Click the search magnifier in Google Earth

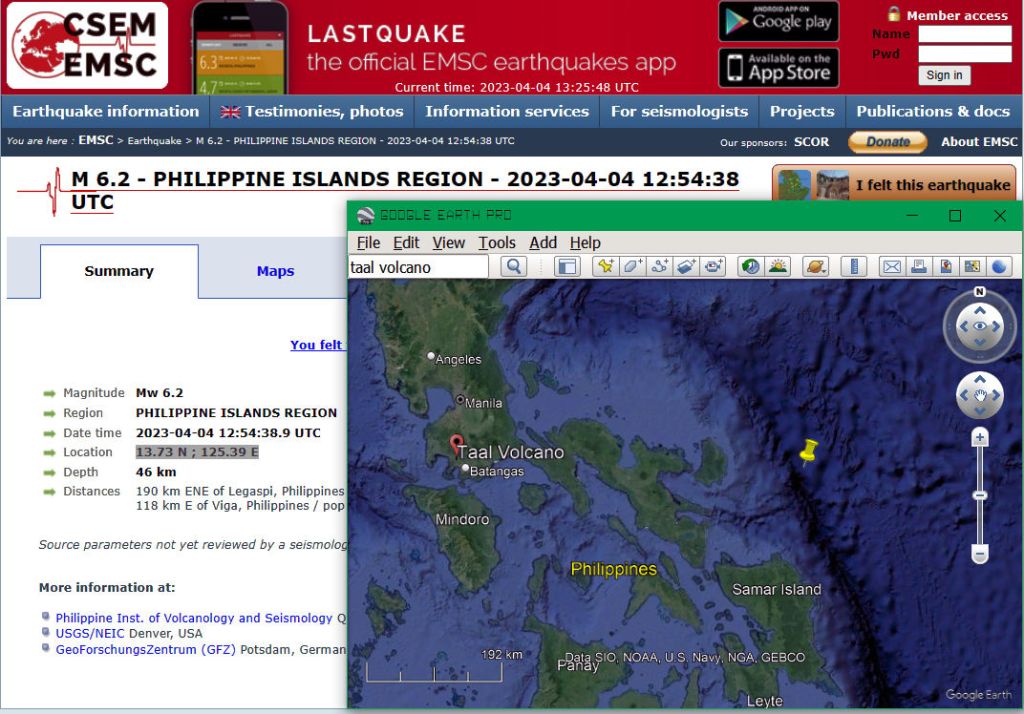tap(513, 267)
